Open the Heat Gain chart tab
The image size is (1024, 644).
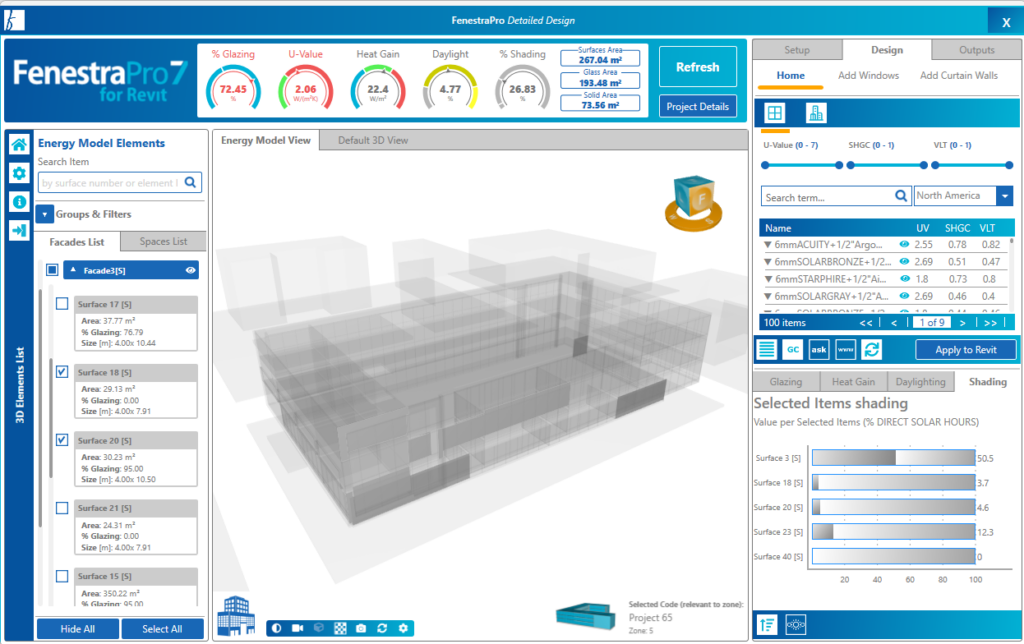[x=853, y=381]
